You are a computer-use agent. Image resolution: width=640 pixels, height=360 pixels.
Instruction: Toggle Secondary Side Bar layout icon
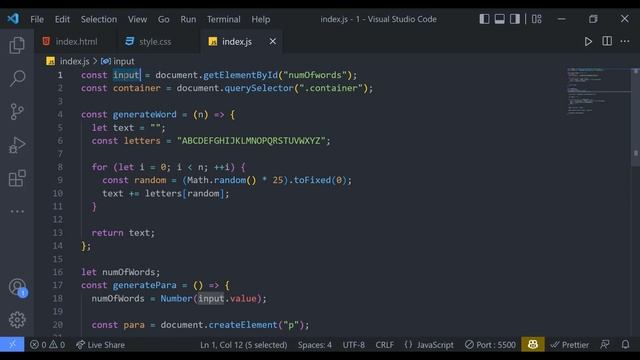pos(515,19)
